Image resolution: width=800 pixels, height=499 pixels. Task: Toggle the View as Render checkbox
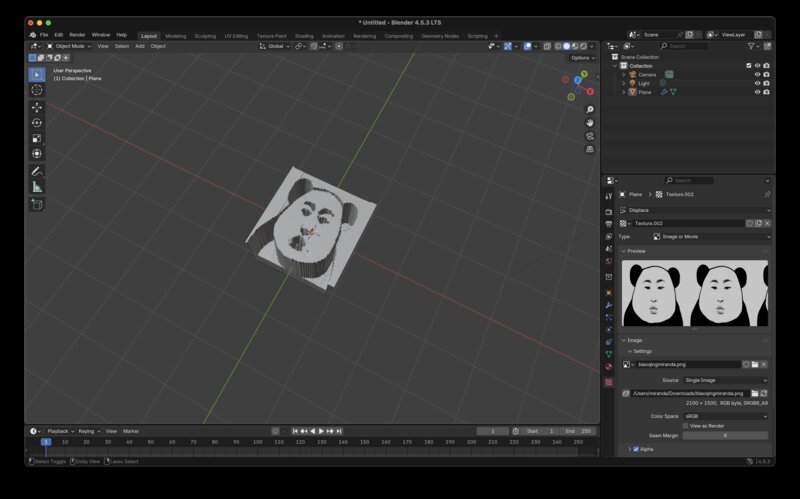(685, 426)
